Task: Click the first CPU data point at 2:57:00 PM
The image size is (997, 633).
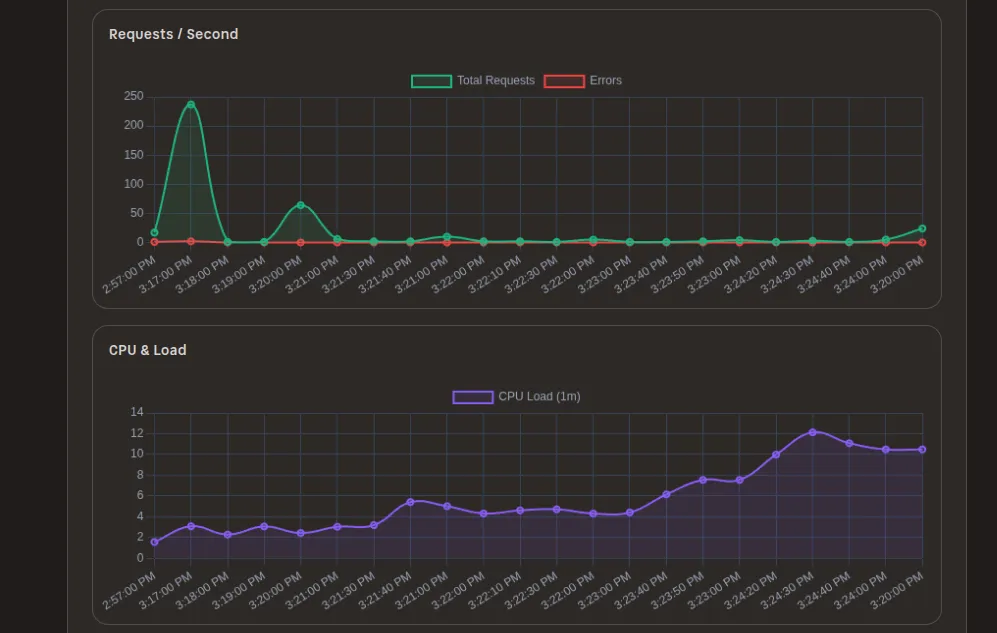Action: 154,542
